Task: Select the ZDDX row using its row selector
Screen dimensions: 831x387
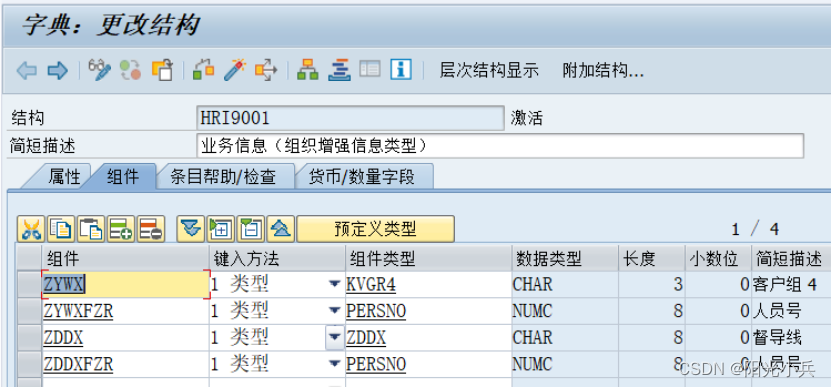Action: click(x=29, y=338)
